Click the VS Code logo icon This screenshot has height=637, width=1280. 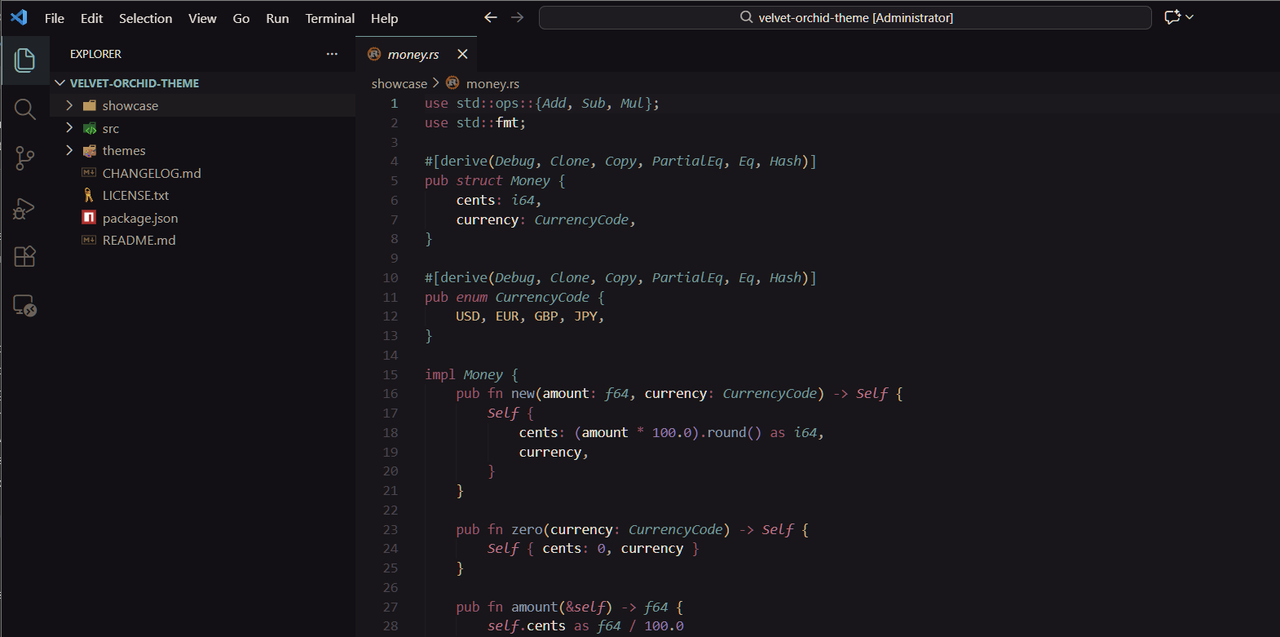click(19, 18)
